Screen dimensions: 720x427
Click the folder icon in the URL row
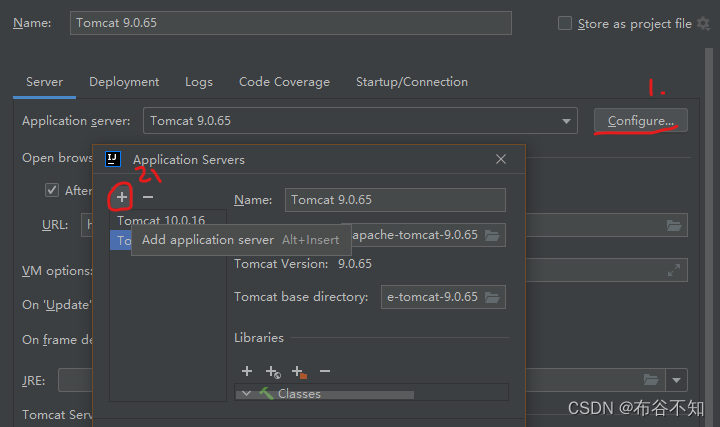click(674, 225)
